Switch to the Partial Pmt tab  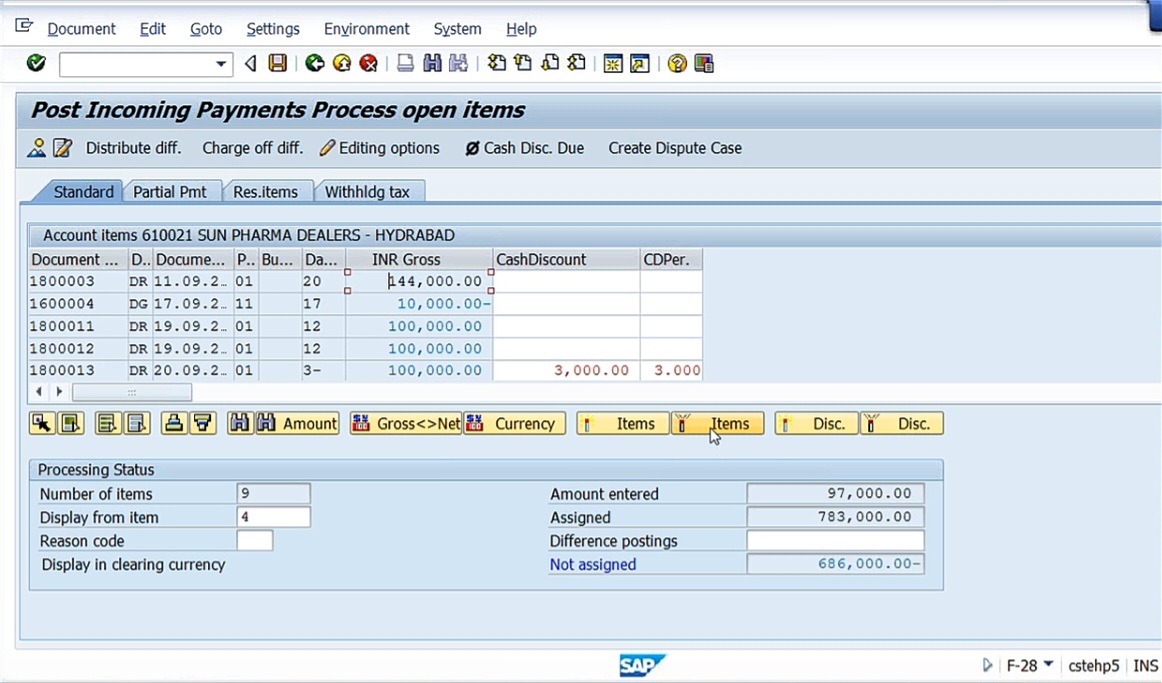170,192
